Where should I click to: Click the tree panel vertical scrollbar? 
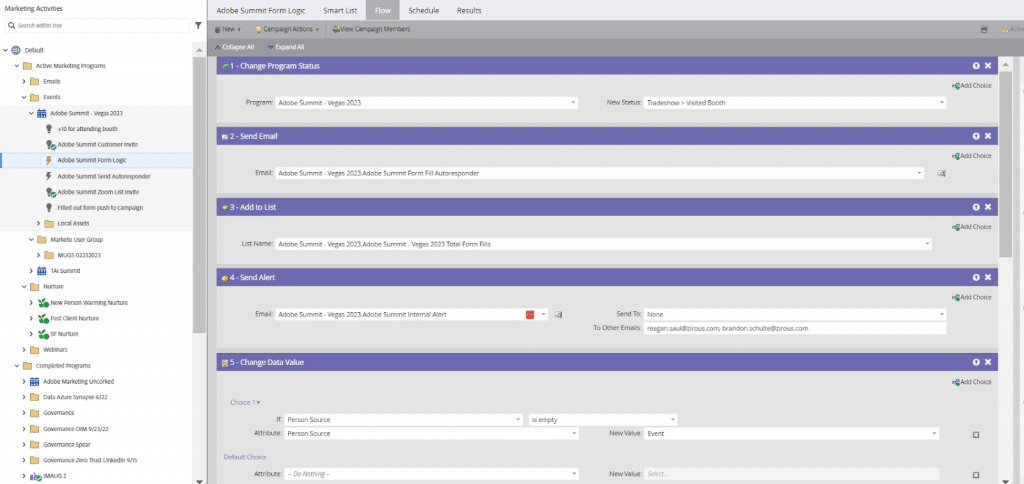coord(199,196)
